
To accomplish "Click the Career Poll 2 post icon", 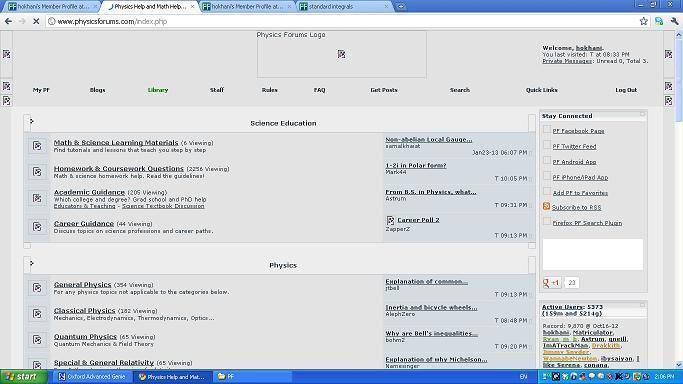I will coord(390,221).
